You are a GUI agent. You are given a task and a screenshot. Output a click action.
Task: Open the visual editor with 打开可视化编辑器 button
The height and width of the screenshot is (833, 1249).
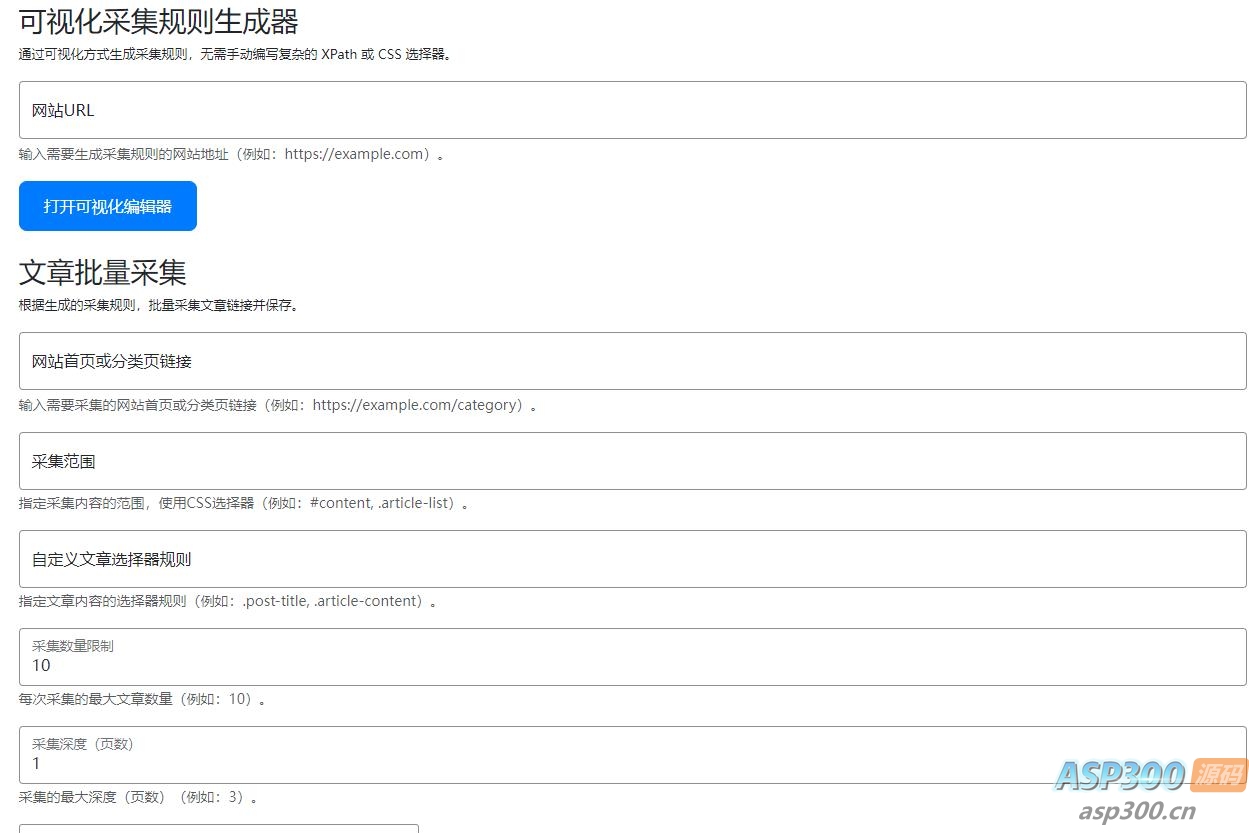(108, 206)
